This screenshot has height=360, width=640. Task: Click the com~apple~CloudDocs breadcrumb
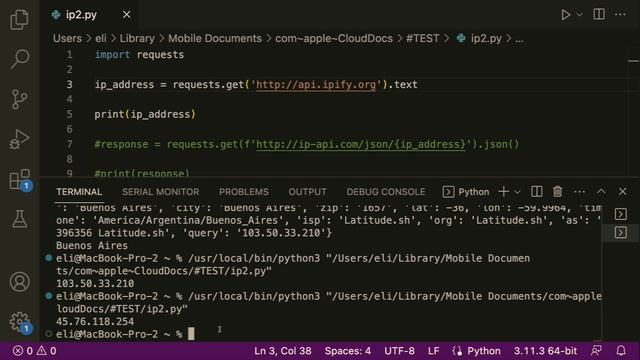pos(334,38)
